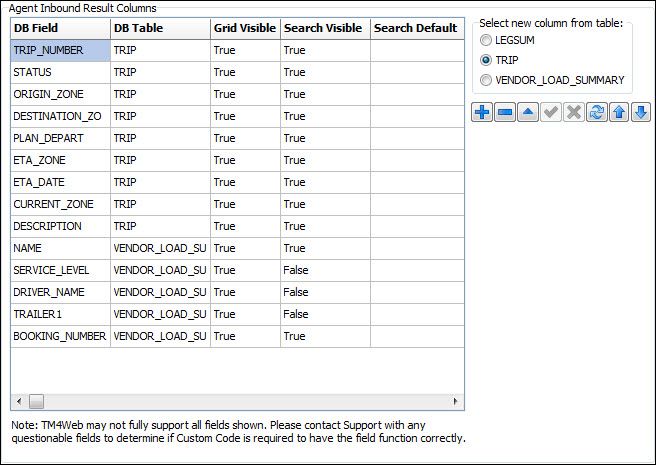Image resolution: width=656 pixels, height=465 pixels.
Task: Click the grey X cancel button
Action: tap(573, 112)
